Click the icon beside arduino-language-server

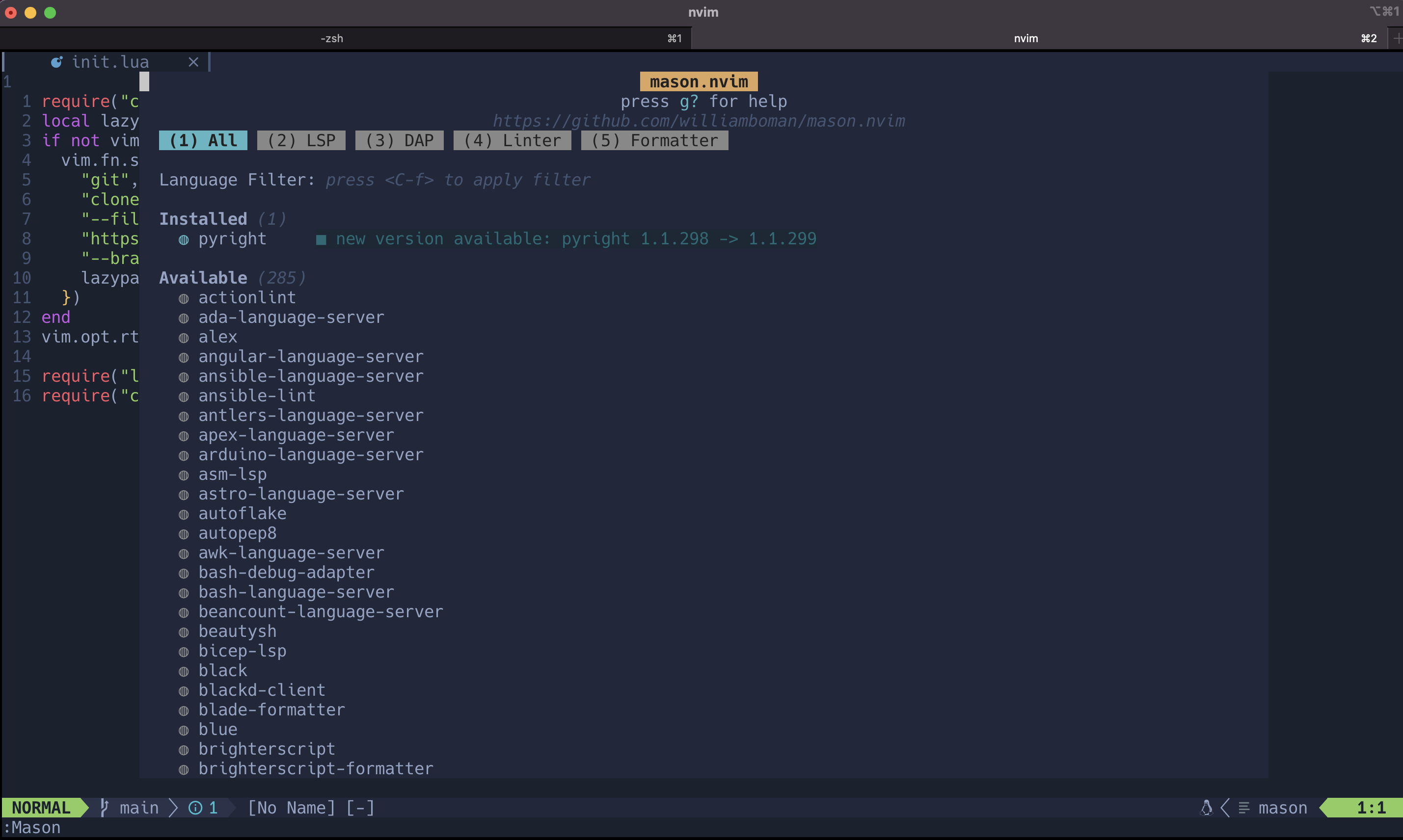tap(184, 455)
